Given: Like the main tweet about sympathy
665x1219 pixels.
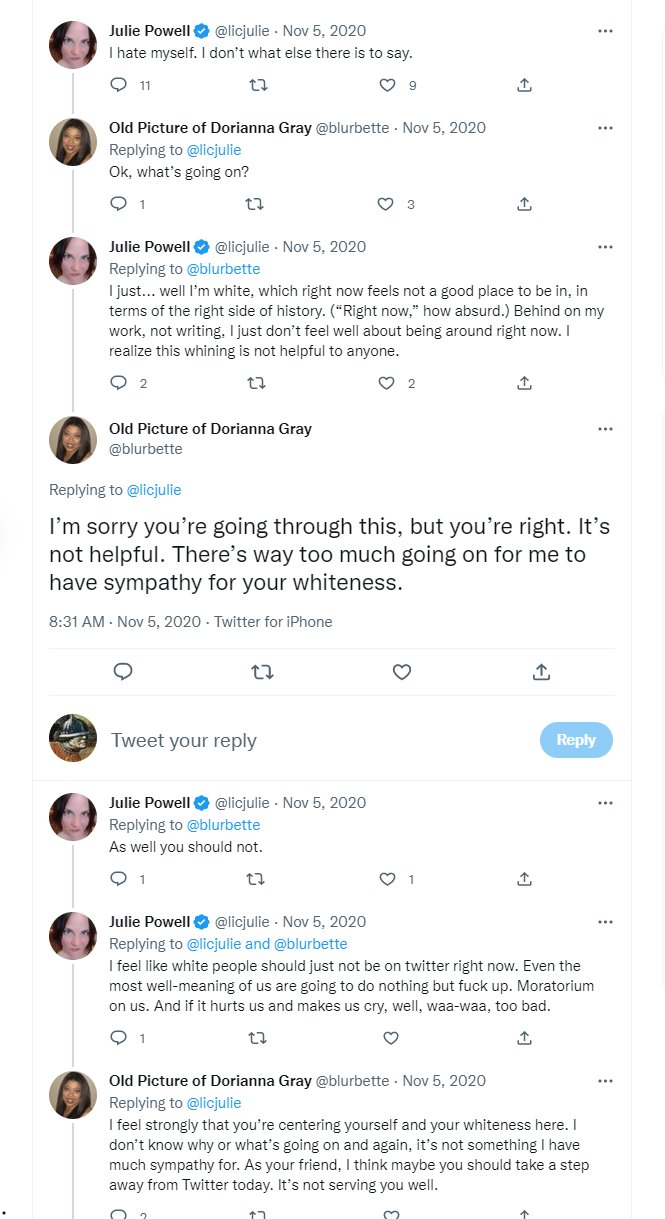Looking at the screenshot, I should [402, 672].
